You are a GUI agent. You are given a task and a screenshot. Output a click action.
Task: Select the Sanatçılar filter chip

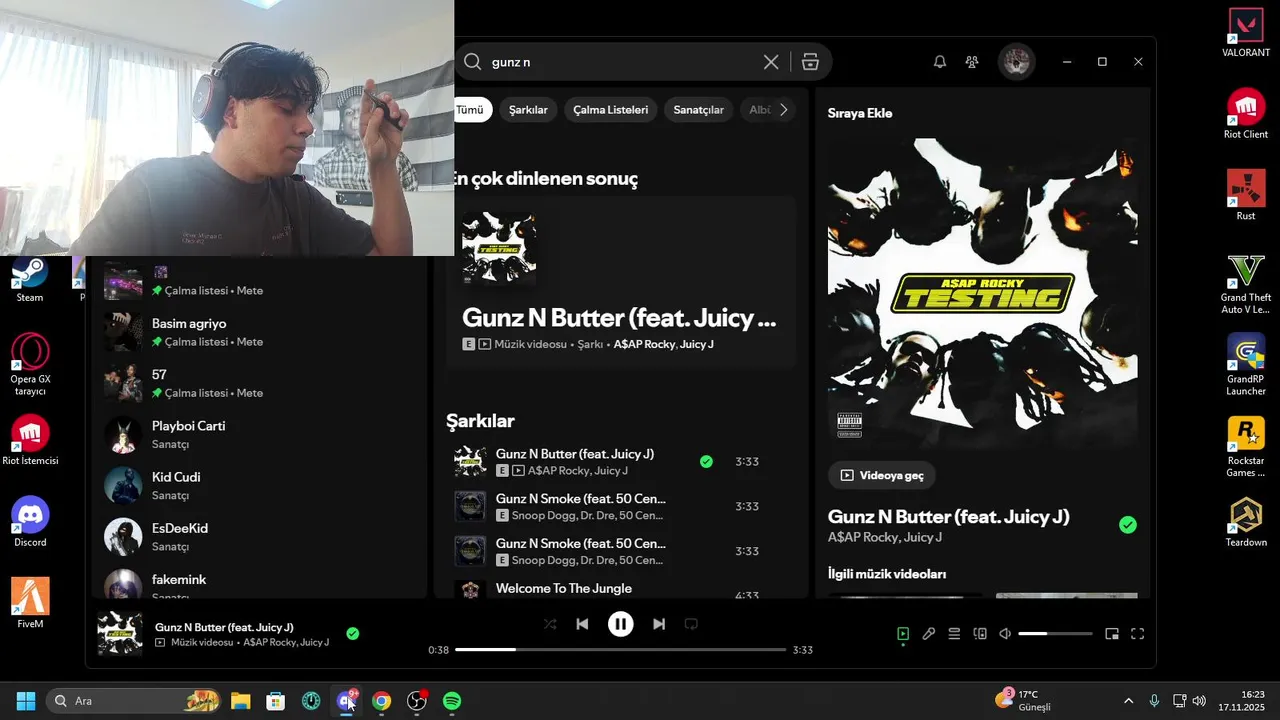point(698,110)
